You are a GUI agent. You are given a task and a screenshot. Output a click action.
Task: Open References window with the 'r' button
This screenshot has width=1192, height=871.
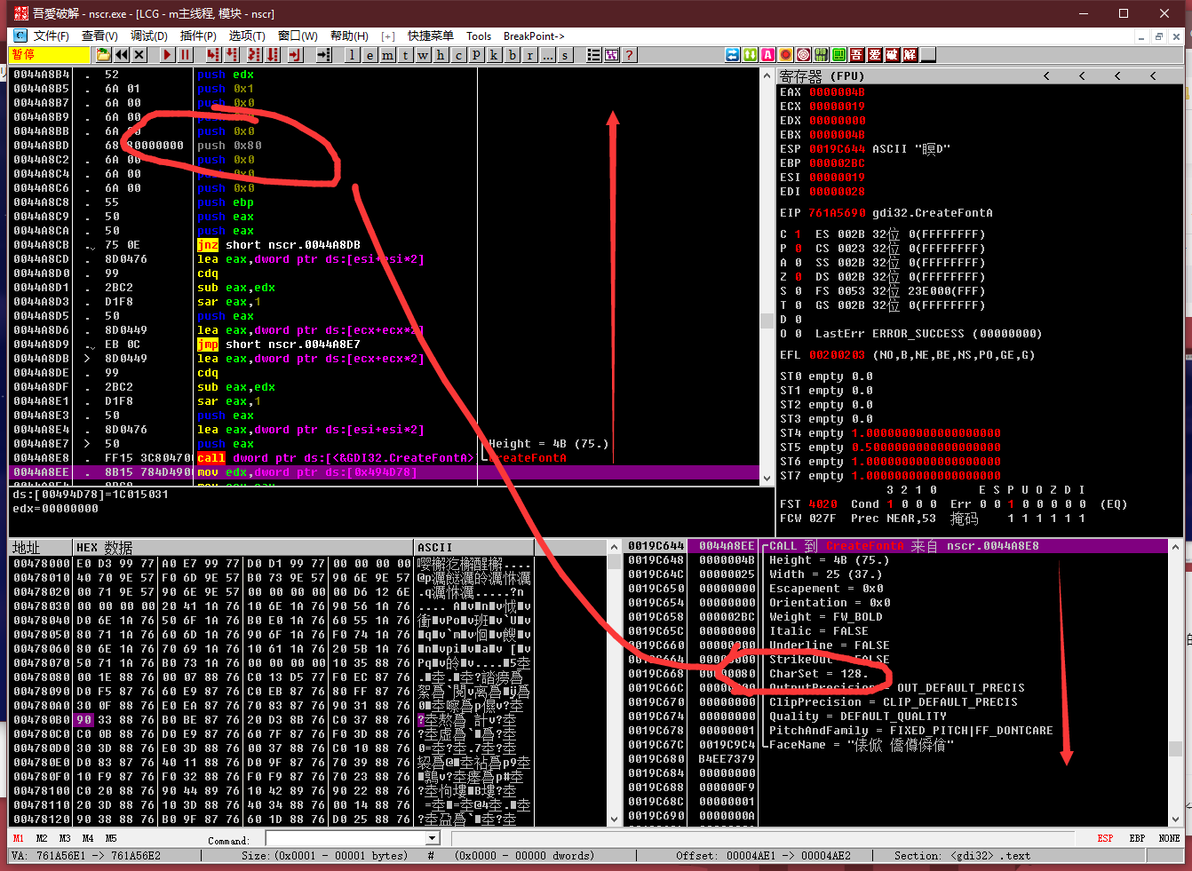tap(530, 55)
